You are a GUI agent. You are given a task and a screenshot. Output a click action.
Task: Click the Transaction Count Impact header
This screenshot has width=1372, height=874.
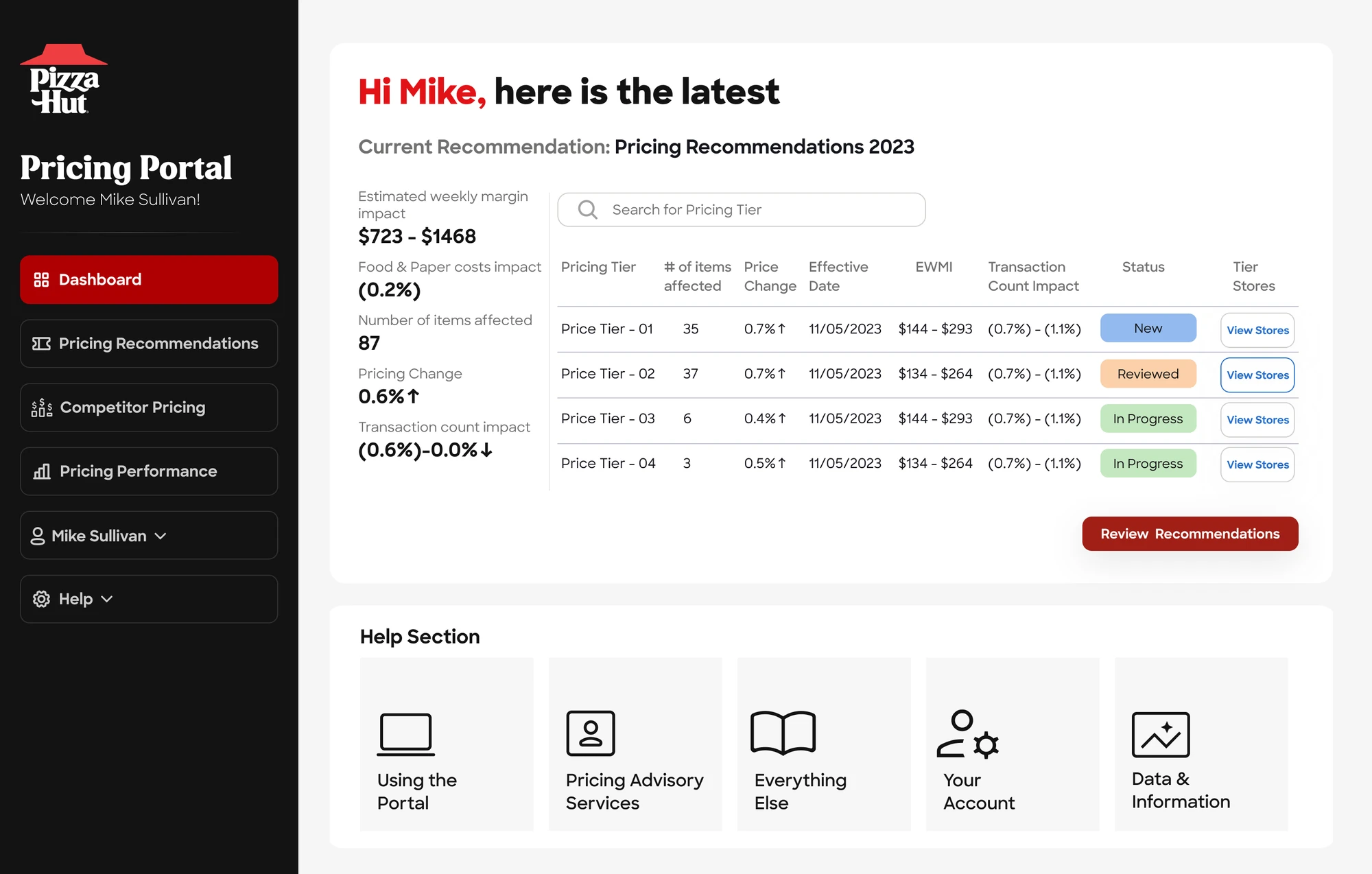pyautogui.click(x=1033, y=276)
